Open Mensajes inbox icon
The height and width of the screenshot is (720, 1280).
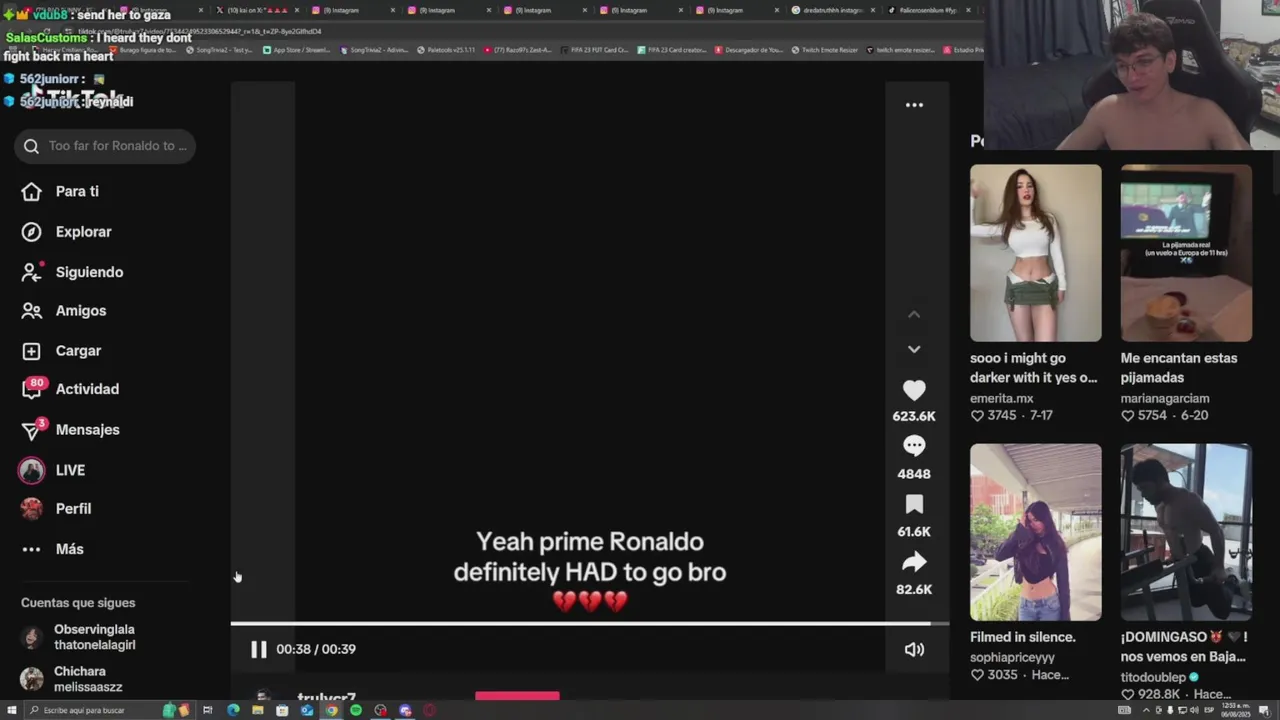click(31, 430)
